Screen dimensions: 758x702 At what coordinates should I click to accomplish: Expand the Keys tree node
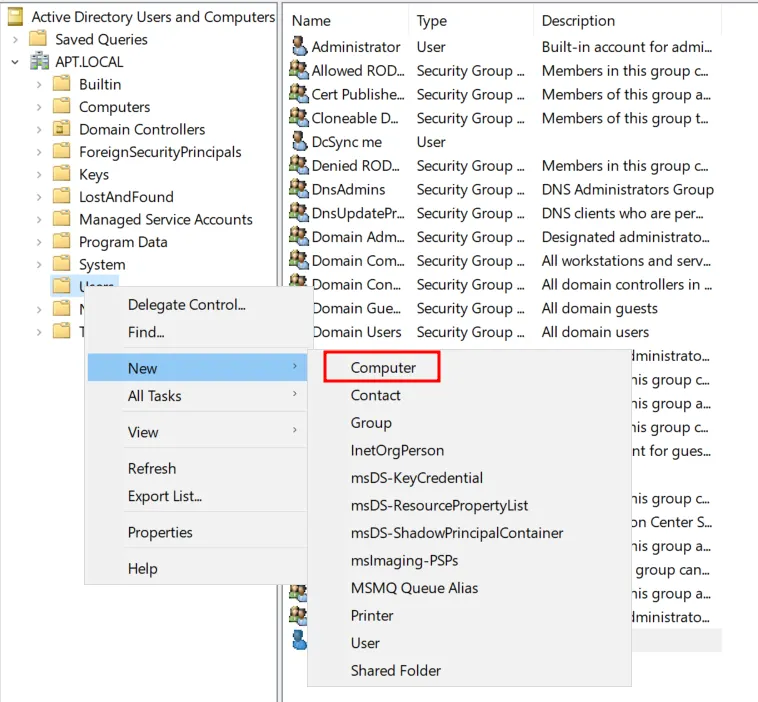(39, 175)
